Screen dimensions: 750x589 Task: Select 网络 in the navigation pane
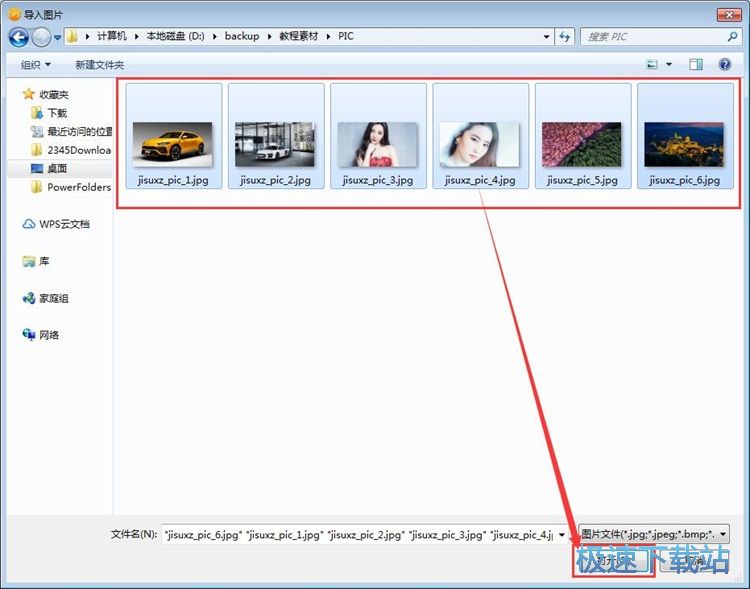coord(49,335)
